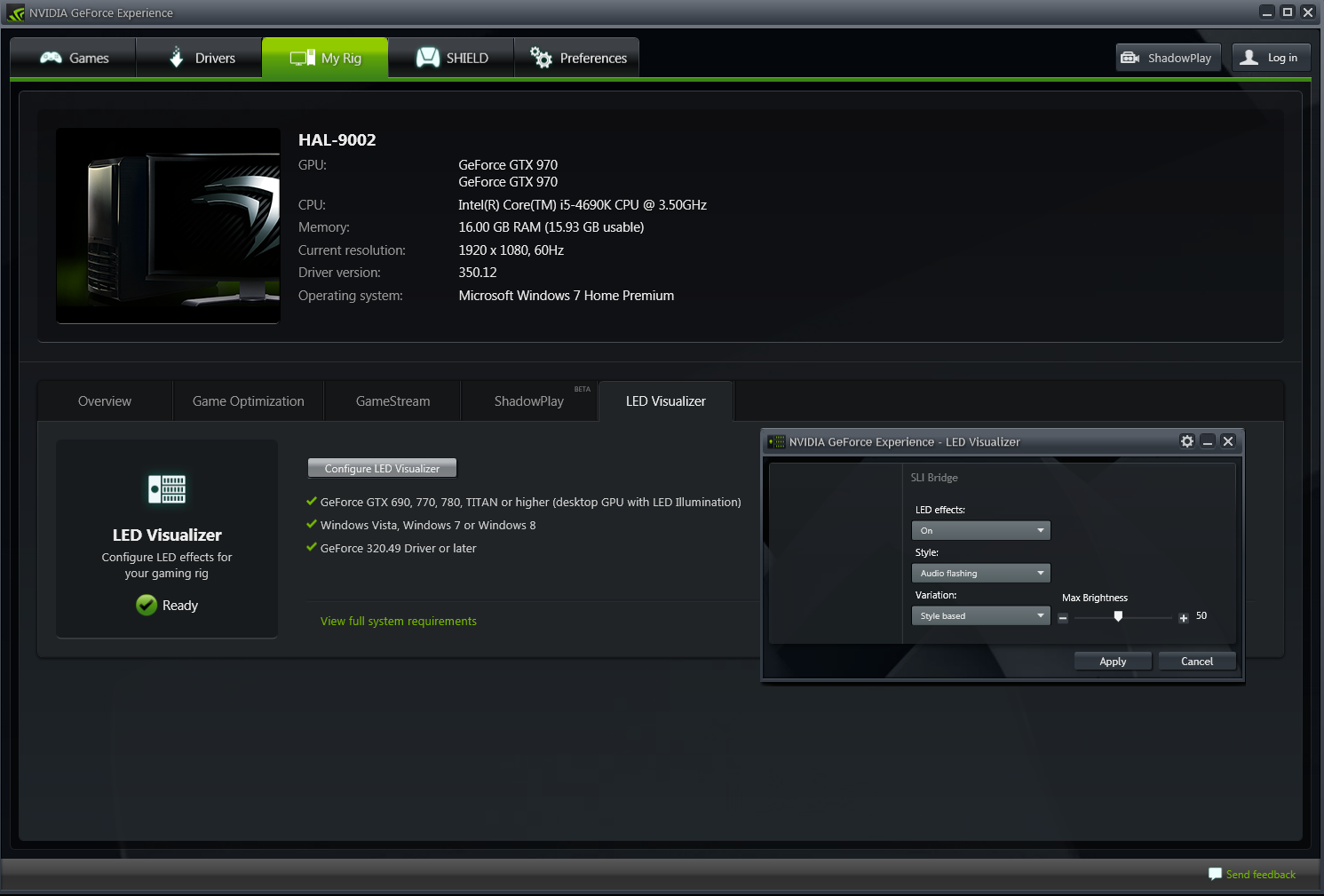
Task: Open the Variation dropdown showing Style based
Action: [981, 615]
